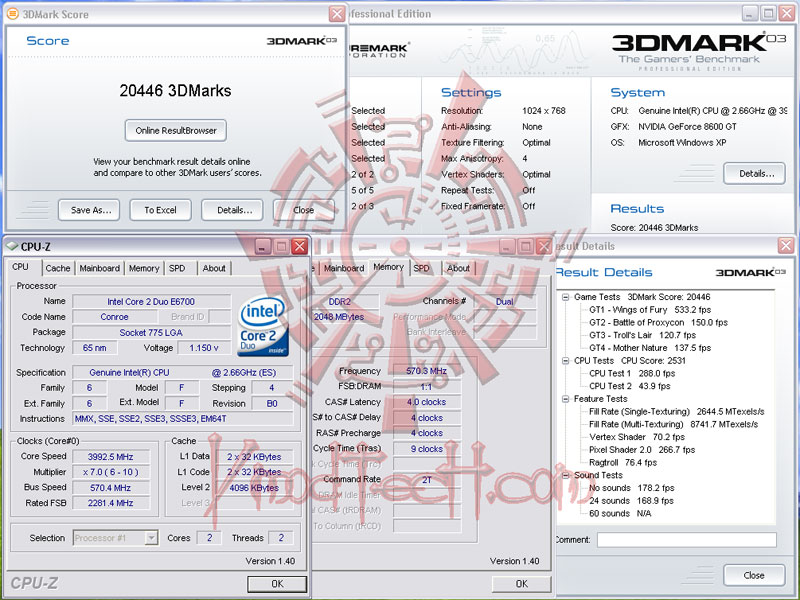Image resolution: width=800 pixels, height=600 pixels.
Task: Switch to CPU tab in front CPU-Z
Action: (x=20, y=267)
